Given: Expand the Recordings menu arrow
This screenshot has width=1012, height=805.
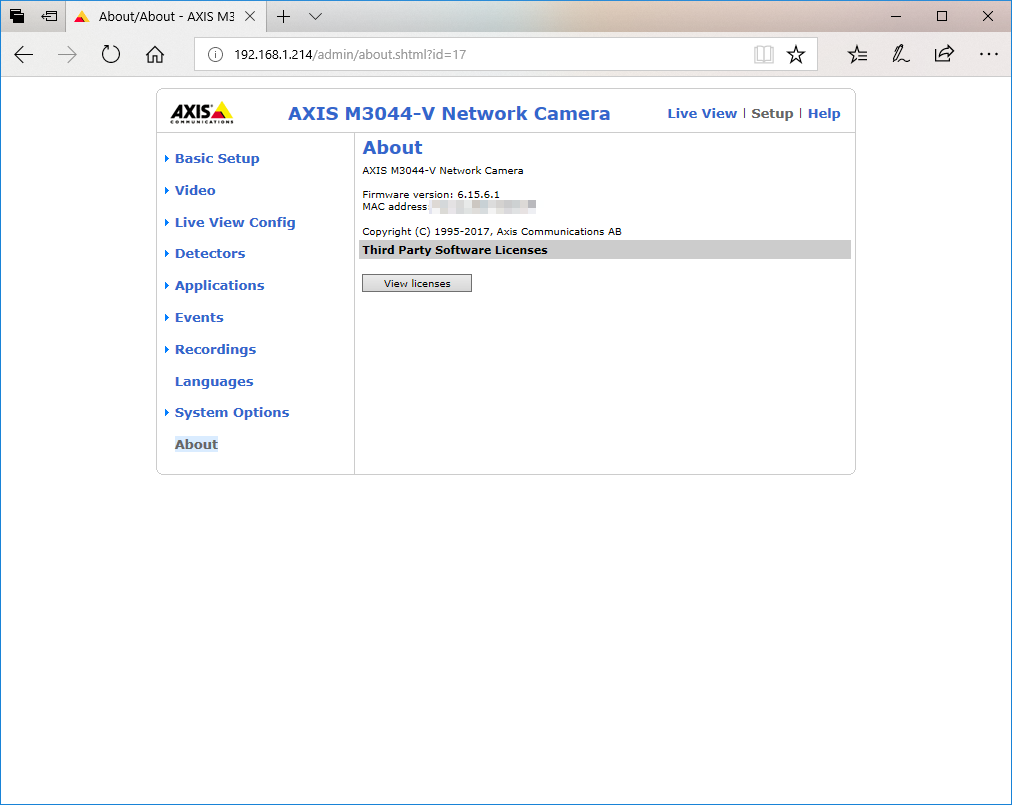Looking at the screenshot, I should click(167, 350).
